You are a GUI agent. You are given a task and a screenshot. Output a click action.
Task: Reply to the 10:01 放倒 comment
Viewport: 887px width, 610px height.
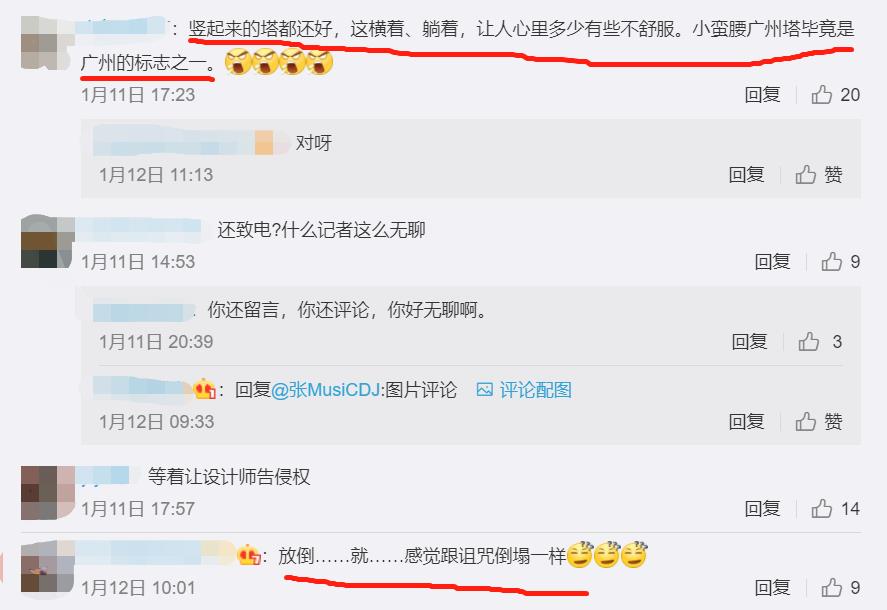[772, 588]
